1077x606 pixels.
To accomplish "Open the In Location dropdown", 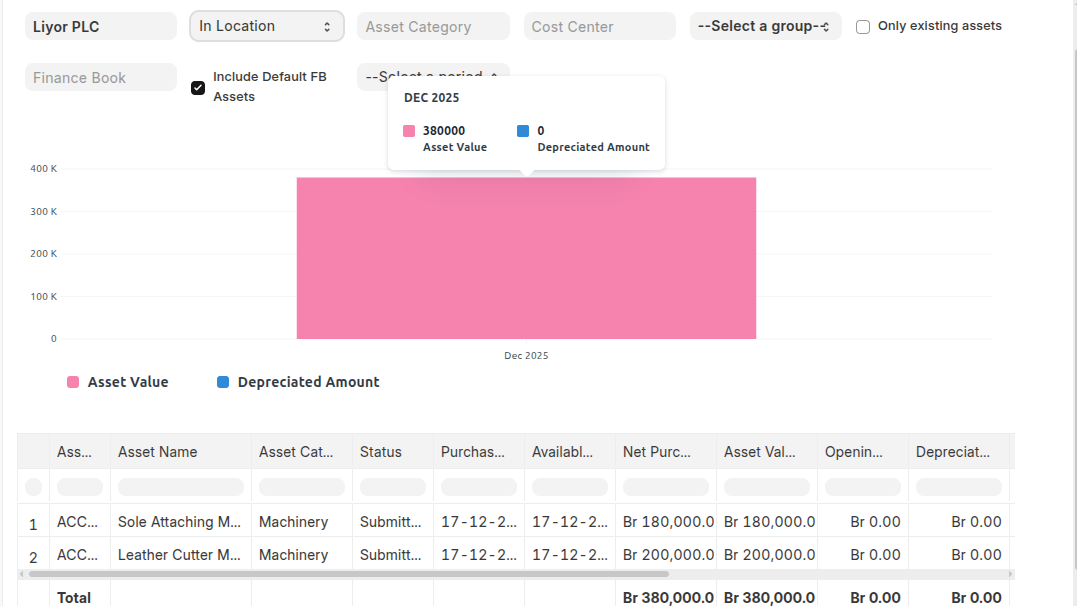I will [x=266, y=26].
